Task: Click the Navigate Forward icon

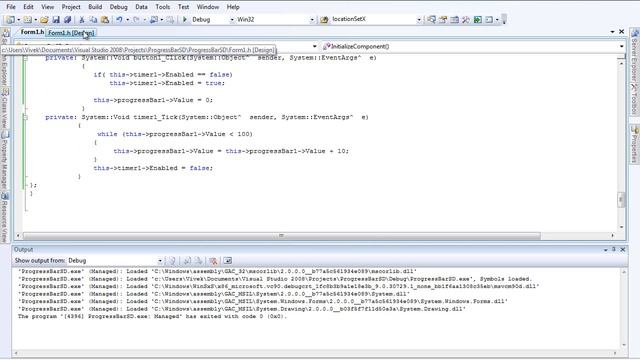Action: point(170,20)
